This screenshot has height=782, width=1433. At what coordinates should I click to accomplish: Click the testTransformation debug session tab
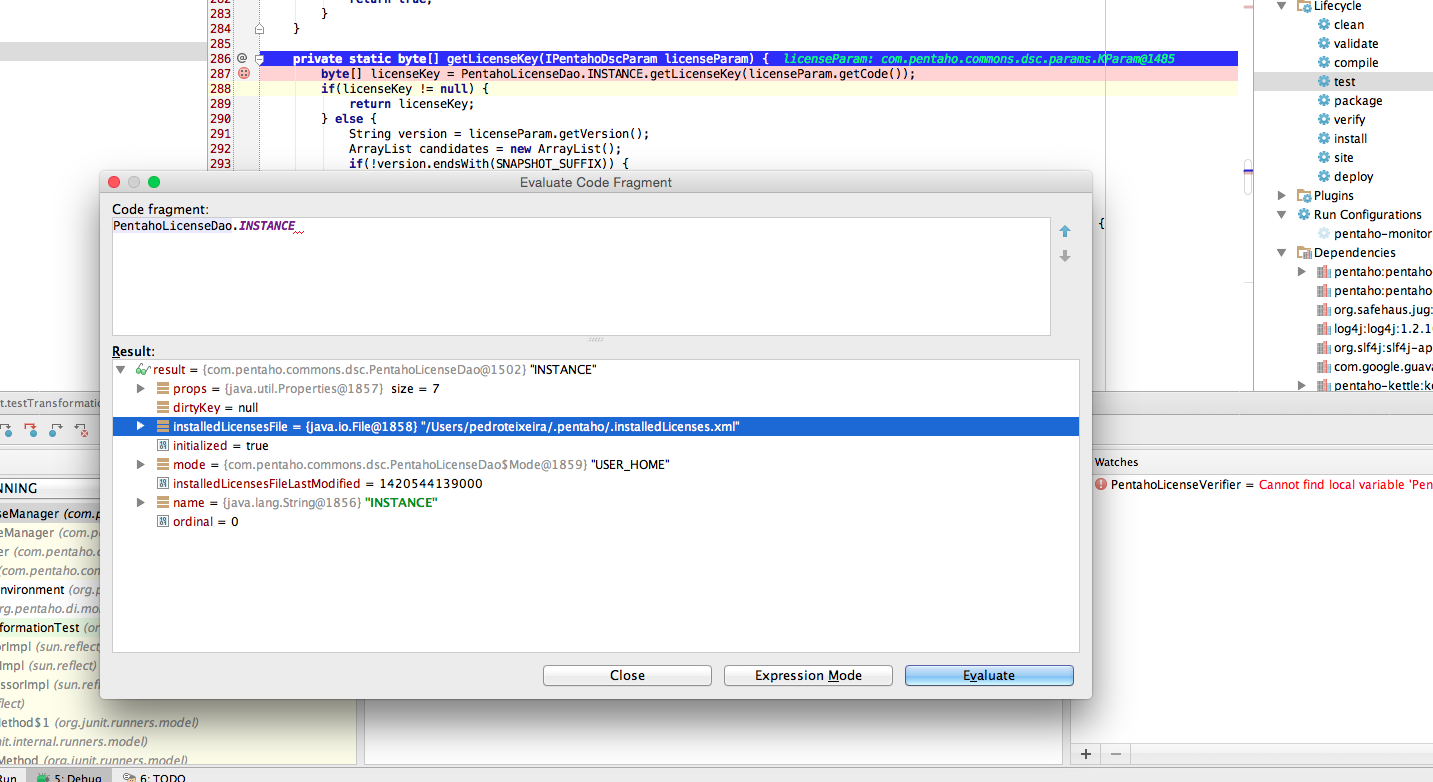point(50,403)
